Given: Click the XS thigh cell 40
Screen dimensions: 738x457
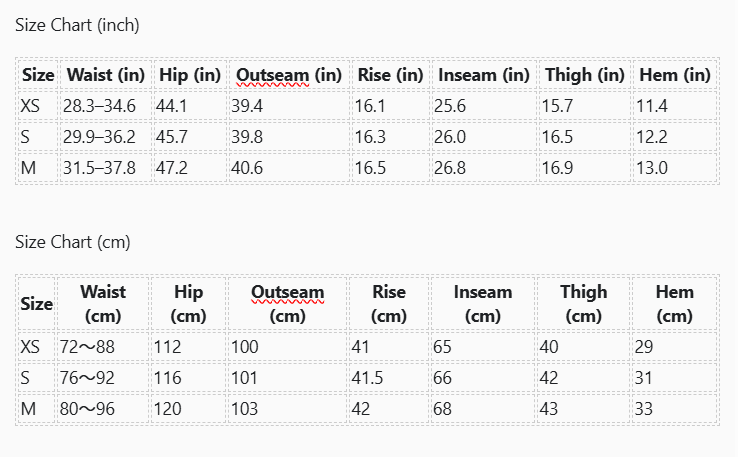Looking at the screenshot, I should coord(583,347).
